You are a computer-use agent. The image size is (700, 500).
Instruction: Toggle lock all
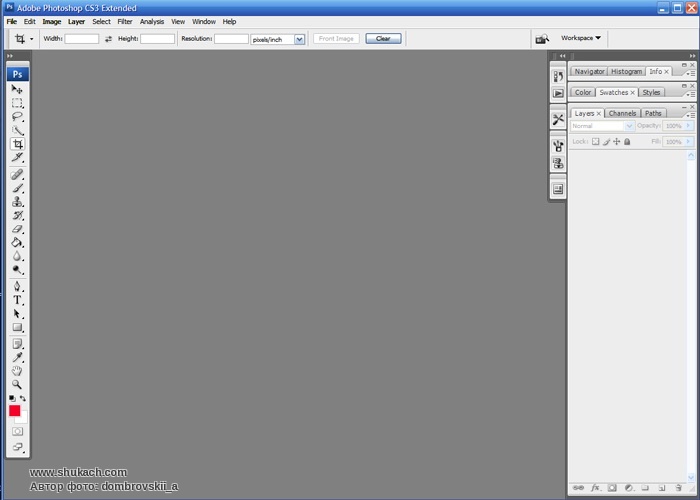click(627, 142)
